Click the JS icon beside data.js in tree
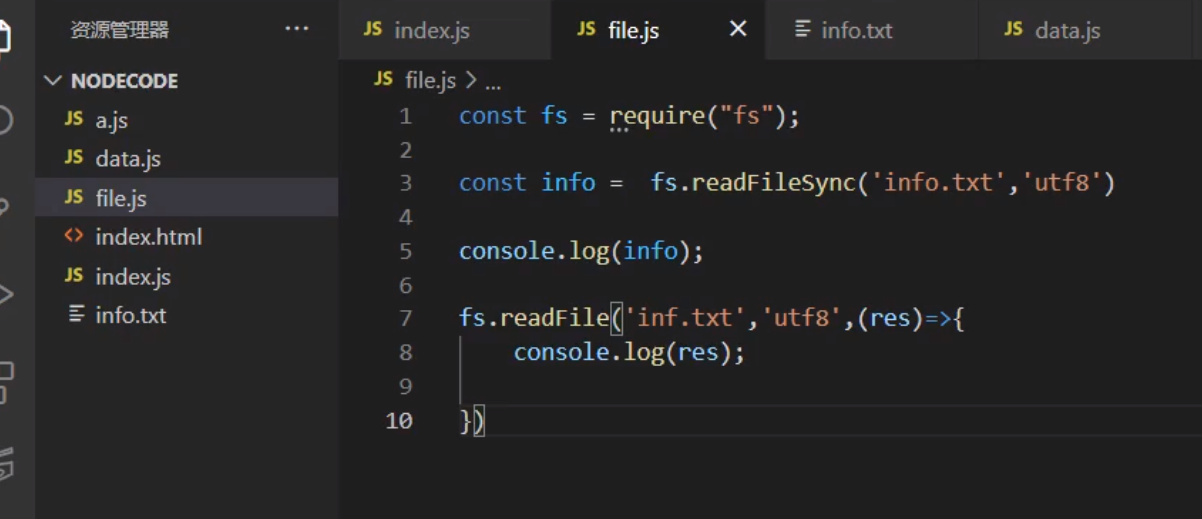 coord(74,158)
